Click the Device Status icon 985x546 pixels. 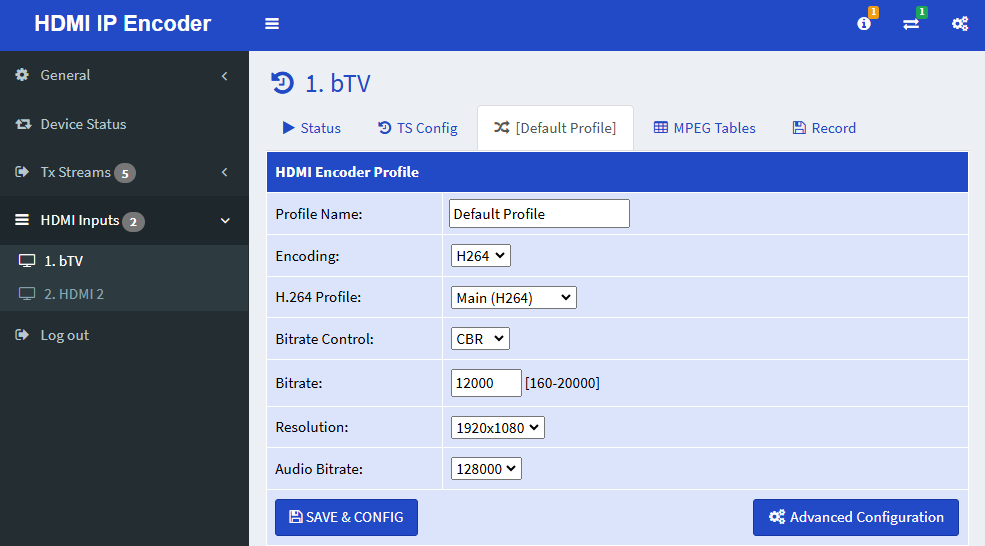(x=23, y=124)
